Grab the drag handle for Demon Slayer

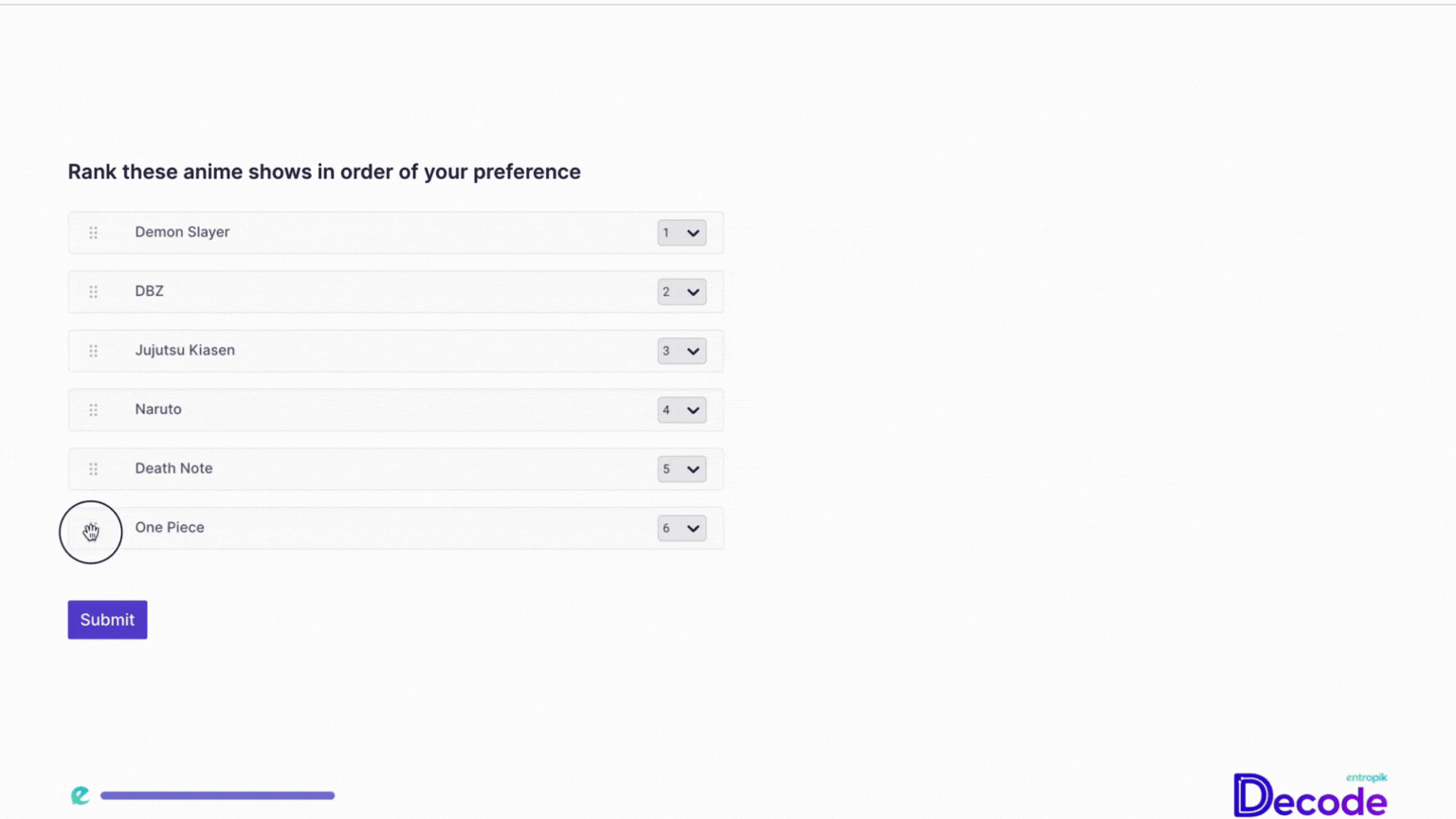[93, 232]
